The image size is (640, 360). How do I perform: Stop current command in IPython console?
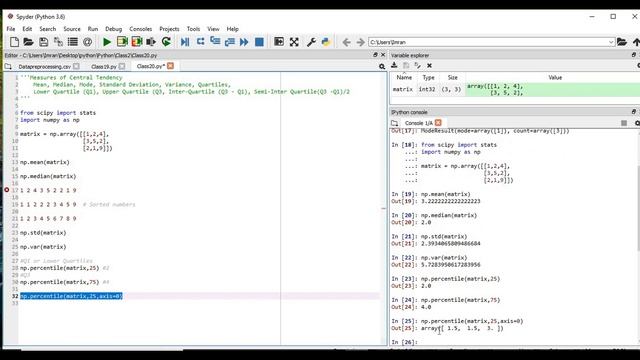coord(624,123)
